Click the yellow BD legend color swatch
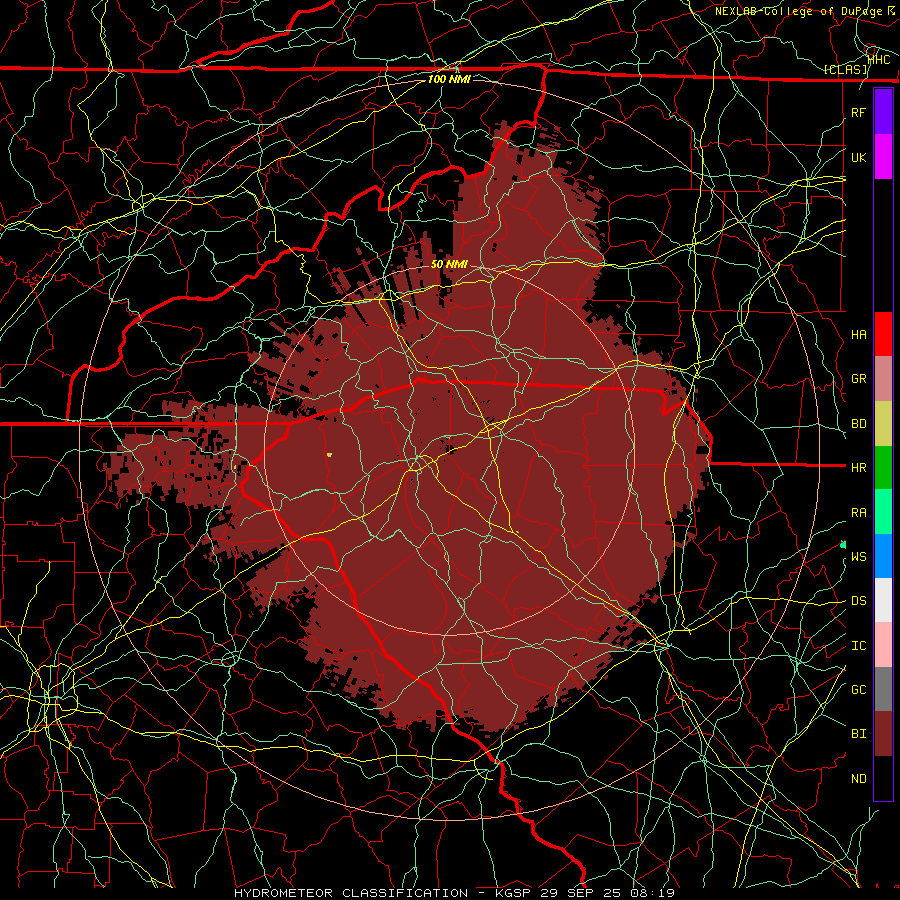Viewport: 900px width, 900px height. (883, 424)
